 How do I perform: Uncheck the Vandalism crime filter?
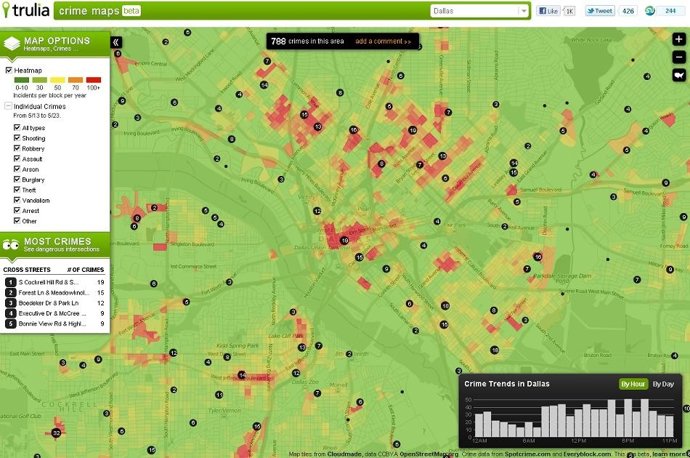17,200
